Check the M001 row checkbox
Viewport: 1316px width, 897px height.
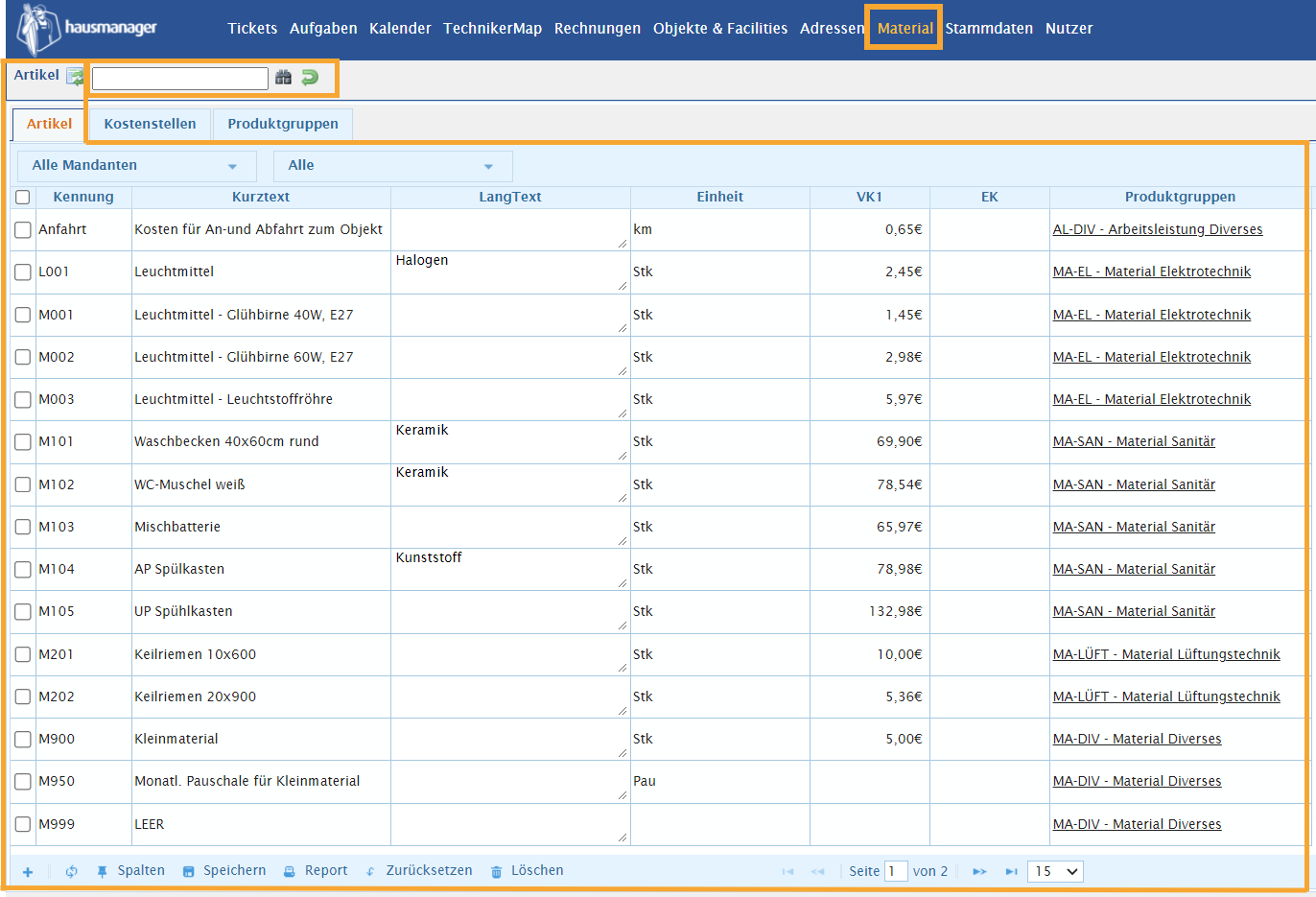pyautogui.click(x=23, y=315)
